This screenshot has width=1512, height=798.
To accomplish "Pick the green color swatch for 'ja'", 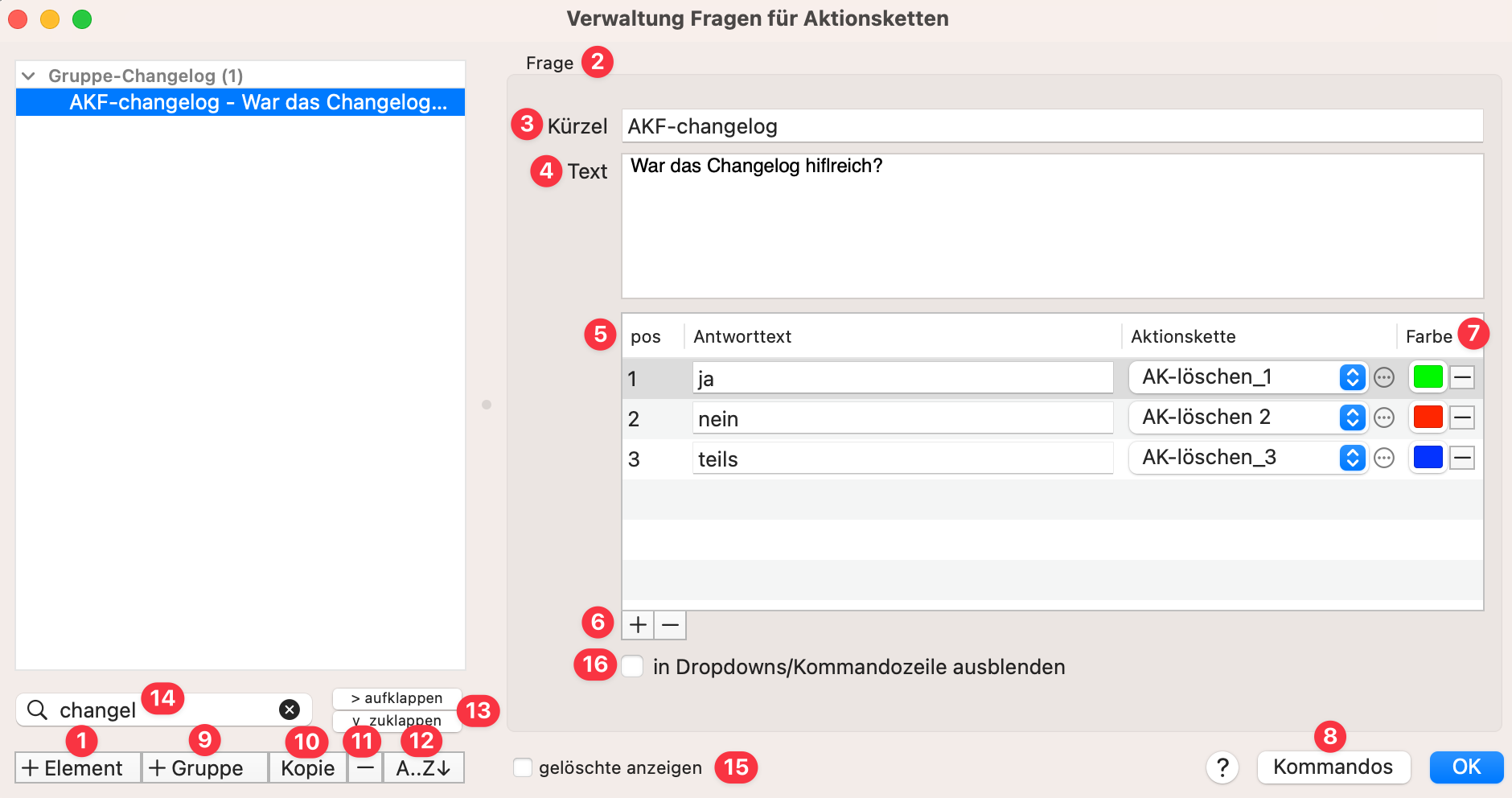I will click(x=1428, y=377).
